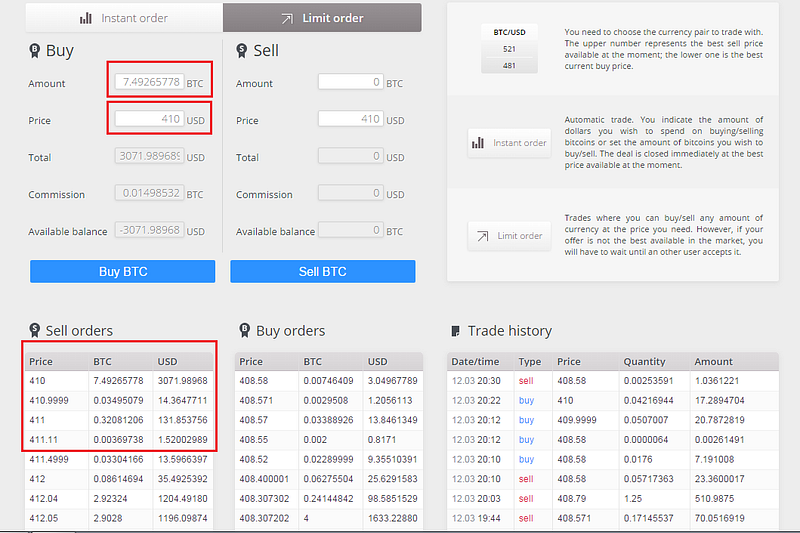Click buy order USD value 1633.22880

pos(392,518)
